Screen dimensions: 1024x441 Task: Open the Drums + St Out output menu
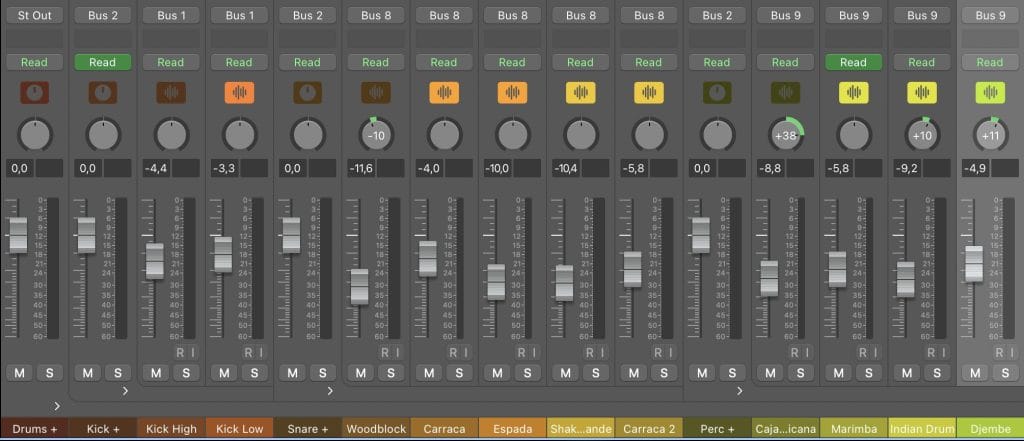point(34,15)
